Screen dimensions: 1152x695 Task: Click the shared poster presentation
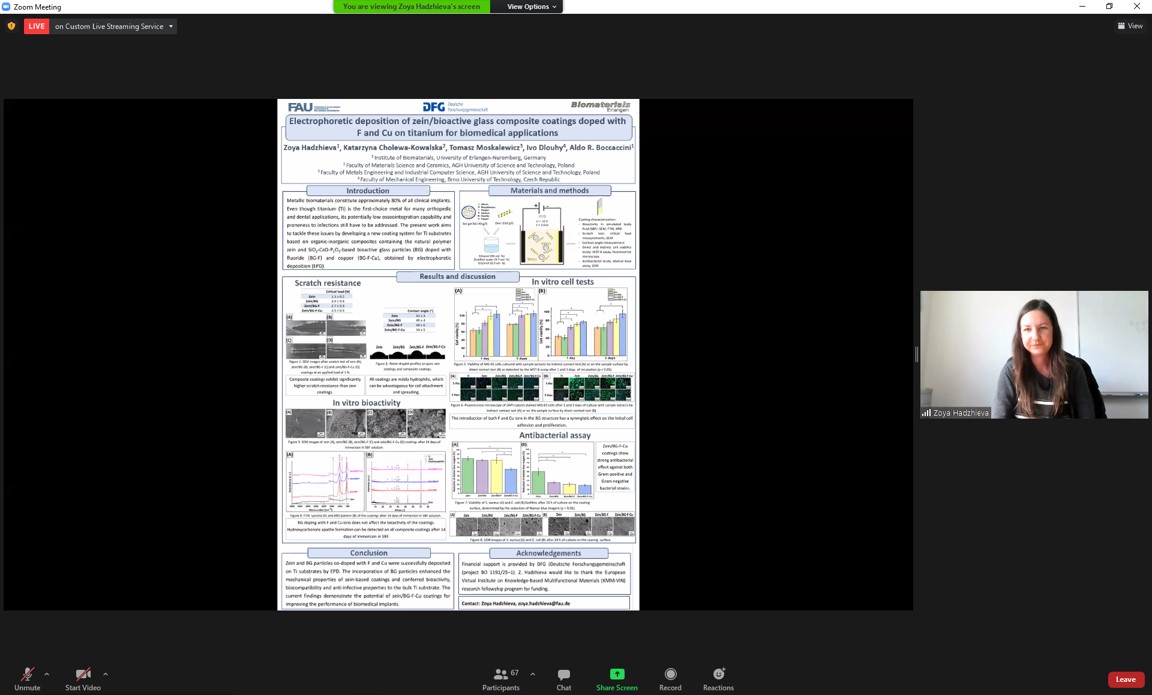(x=458, y=354)
